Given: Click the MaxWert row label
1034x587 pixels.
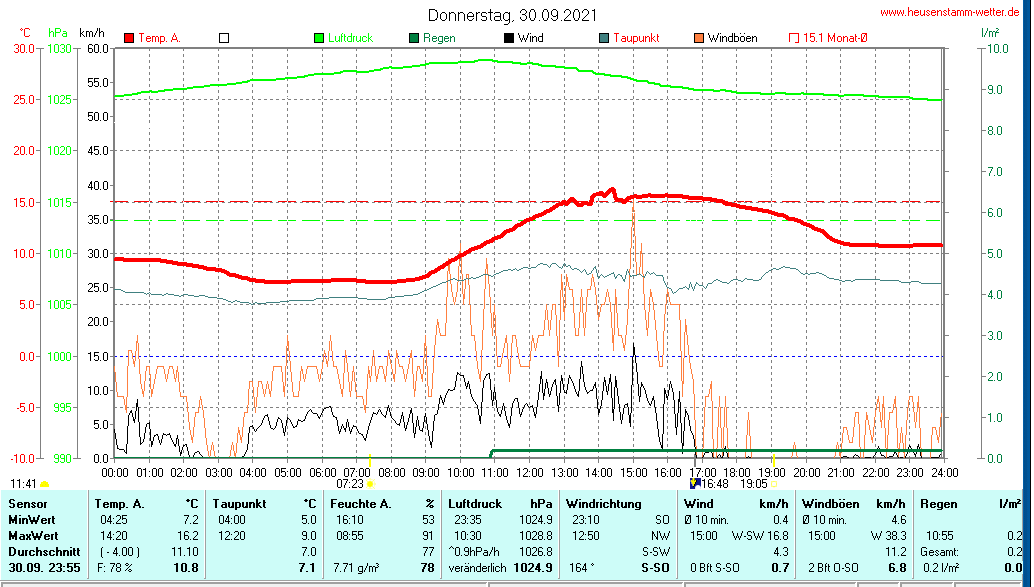Looking at the screenshot, I should coord(33,536).
